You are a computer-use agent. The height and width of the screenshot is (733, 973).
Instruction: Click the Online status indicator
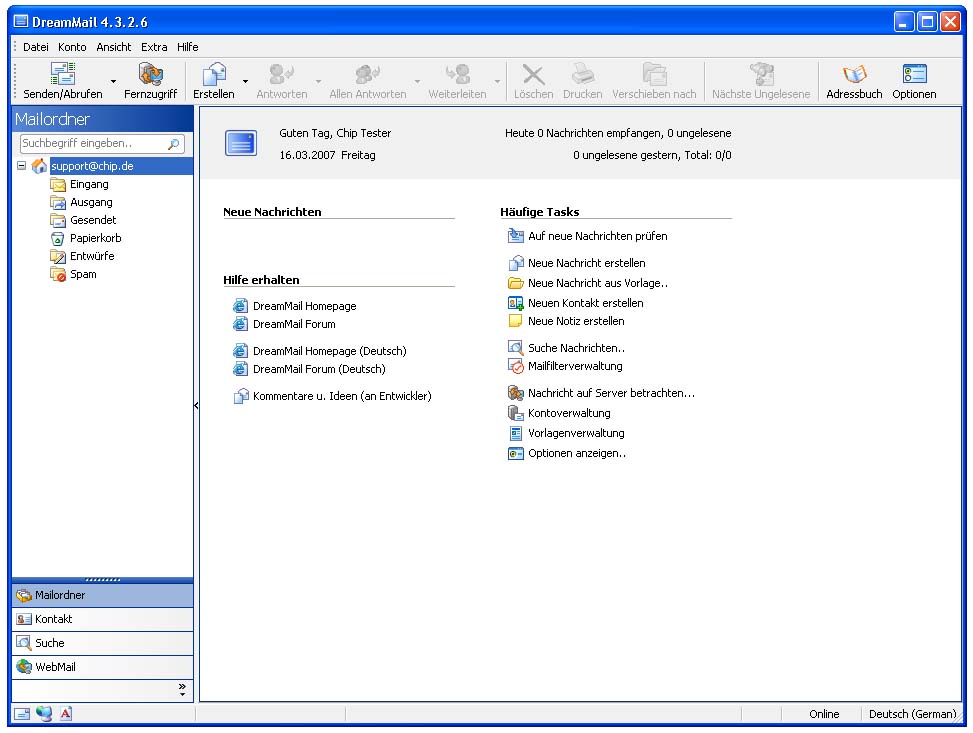(823, 714)
